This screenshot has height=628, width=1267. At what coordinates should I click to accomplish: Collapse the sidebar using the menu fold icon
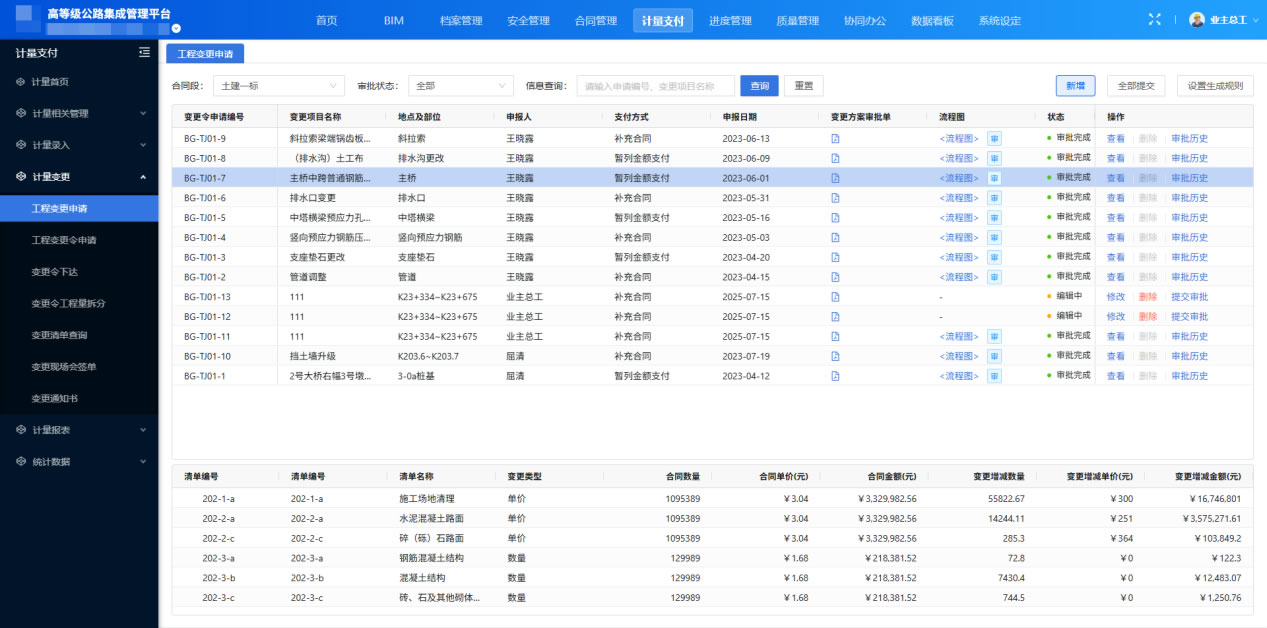(144, 53)
